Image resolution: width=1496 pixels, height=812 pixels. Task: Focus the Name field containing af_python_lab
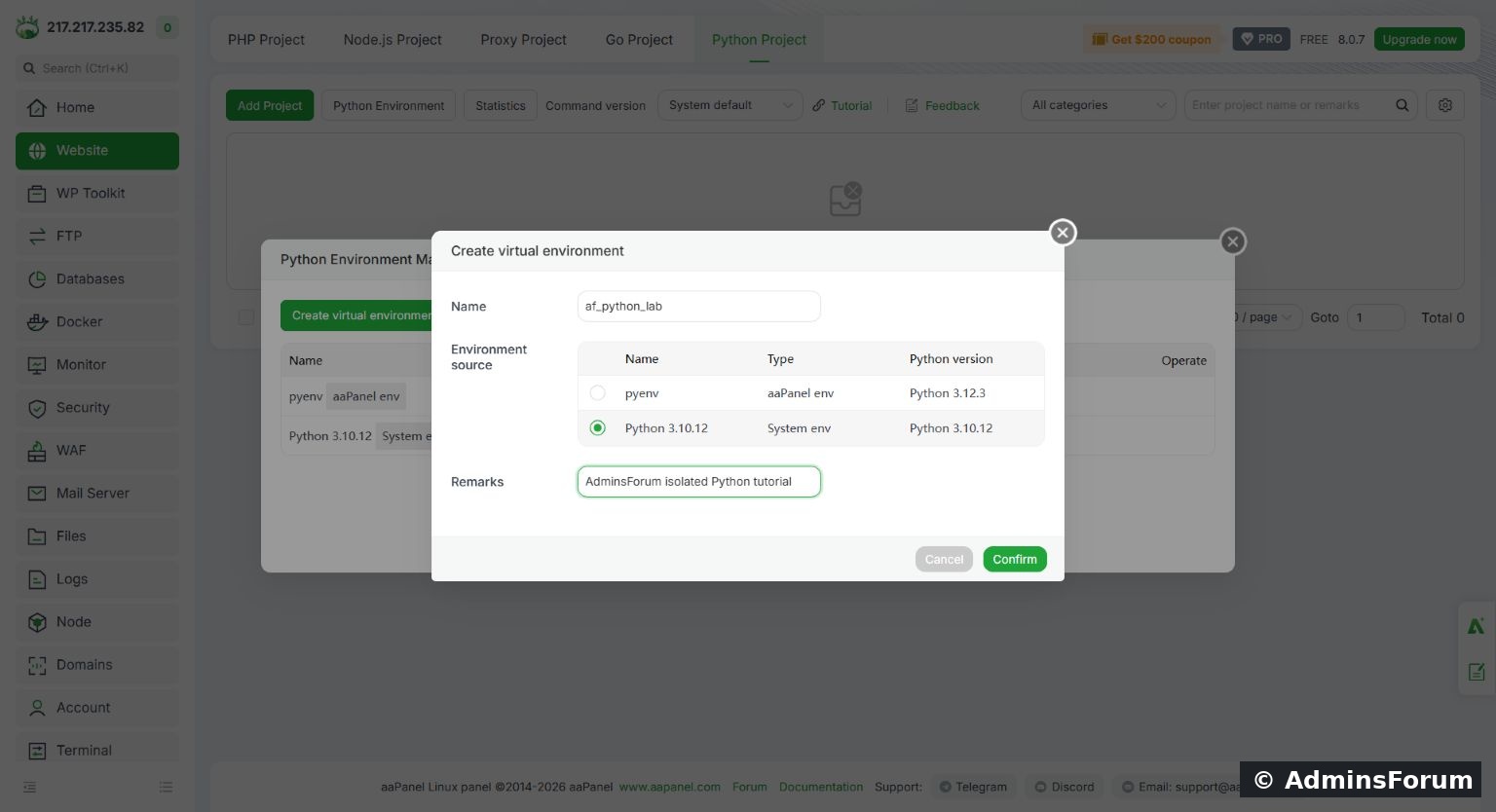click(x=699, y=306)
